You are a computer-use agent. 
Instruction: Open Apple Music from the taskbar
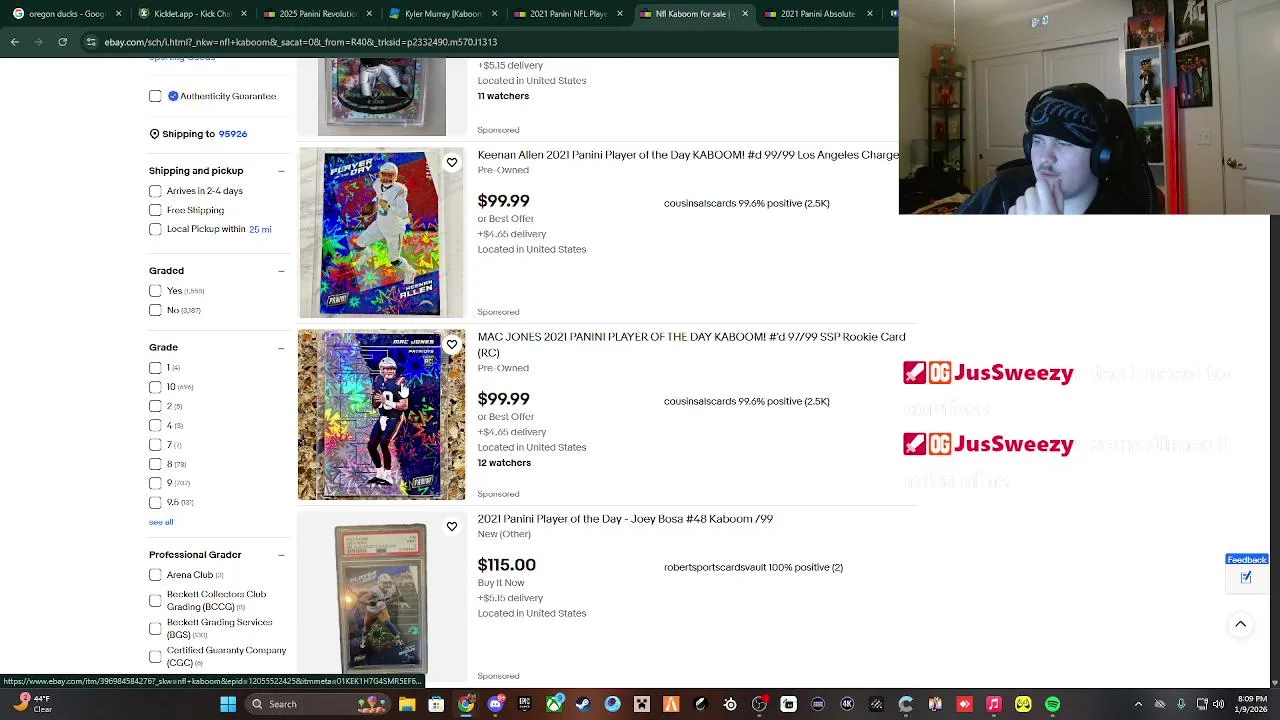pos(993,704)
